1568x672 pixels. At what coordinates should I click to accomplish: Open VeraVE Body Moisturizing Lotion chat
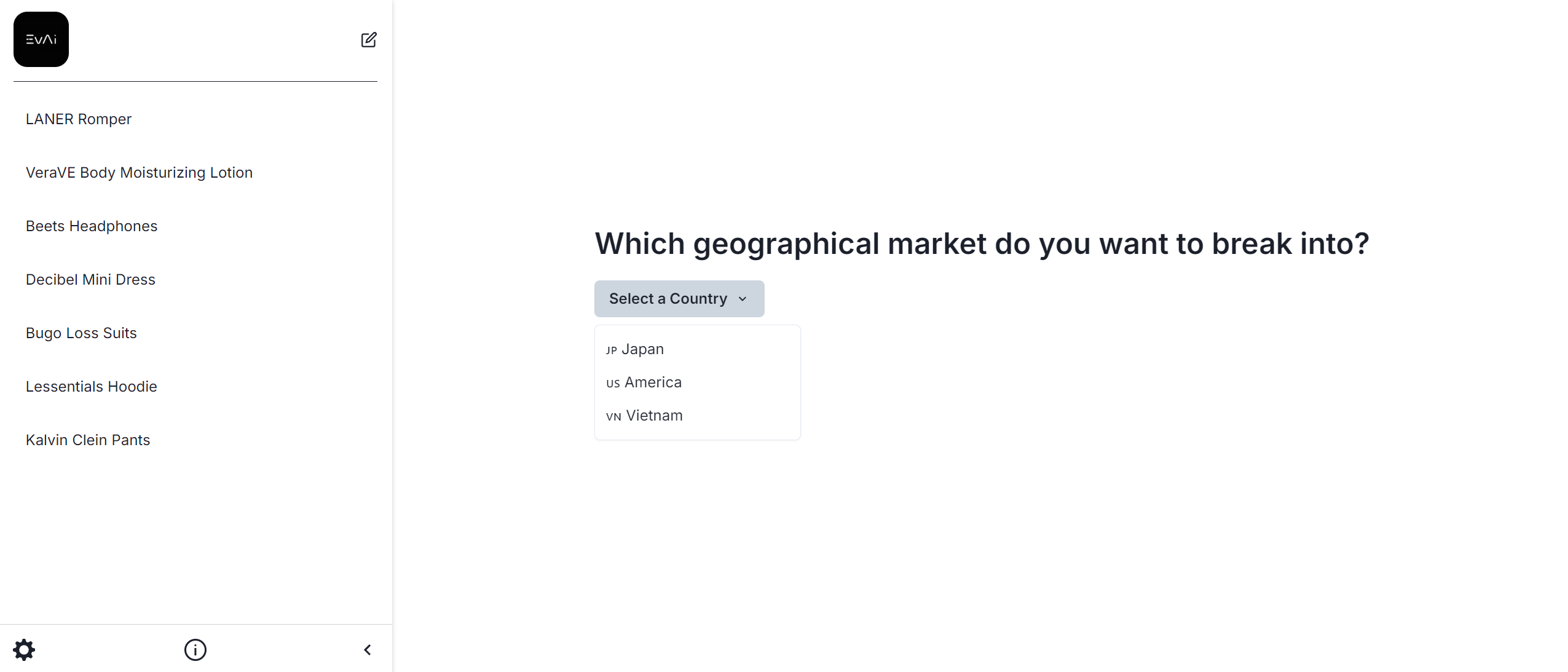[x=139, y=173]
